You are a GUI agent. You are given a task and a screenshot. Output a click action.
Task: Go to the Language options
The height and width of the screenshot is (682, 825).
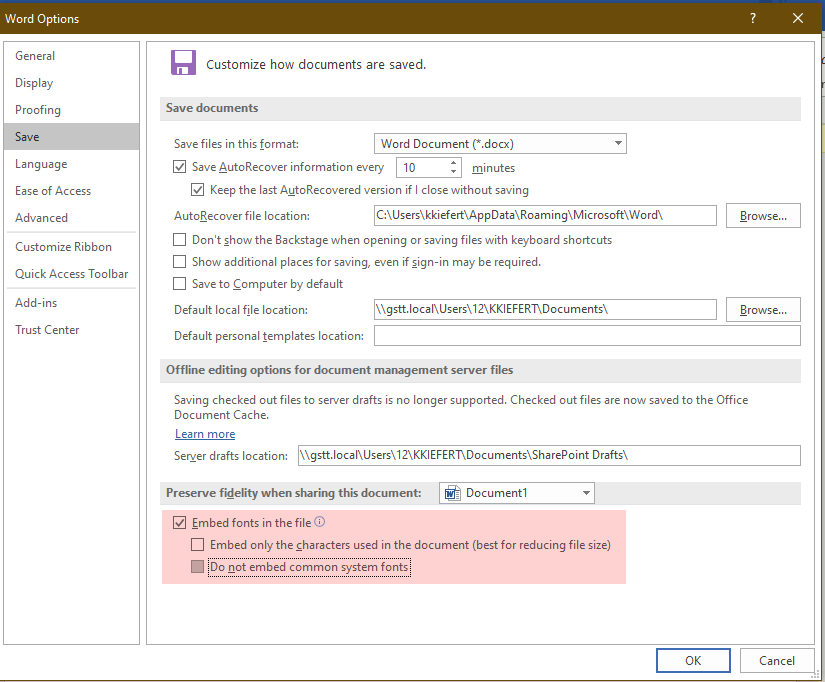click(72, 164)
